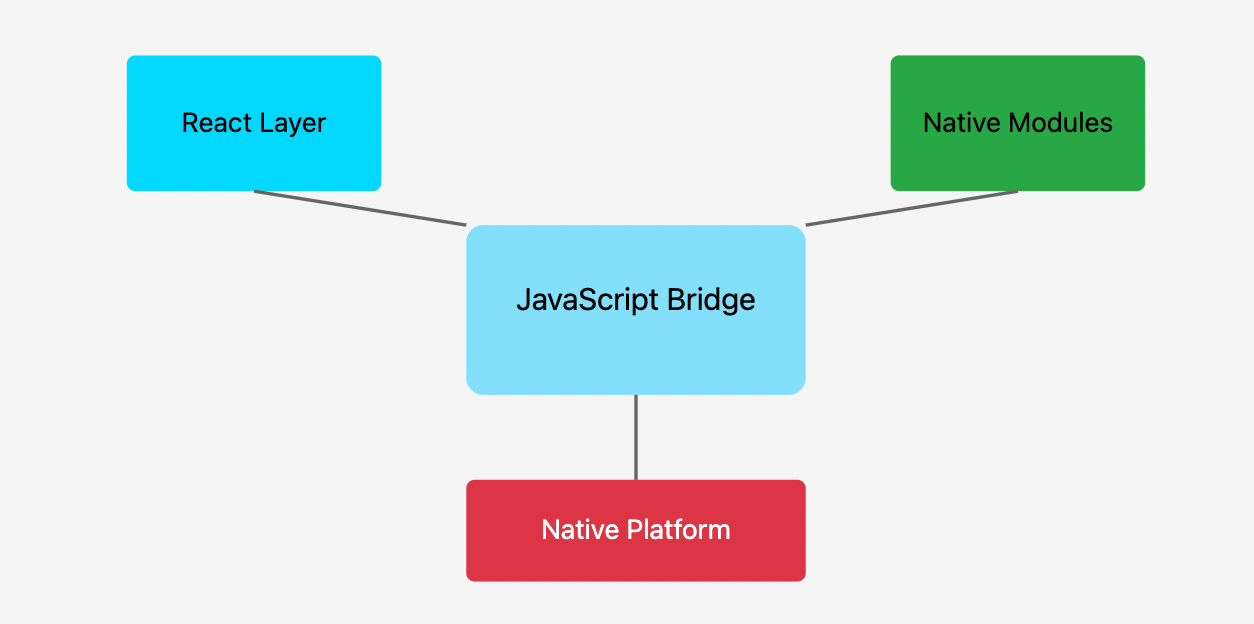Screen dimensions: 1254x624
Task: Click the Native Platform text label
Action: pos(636,530)
